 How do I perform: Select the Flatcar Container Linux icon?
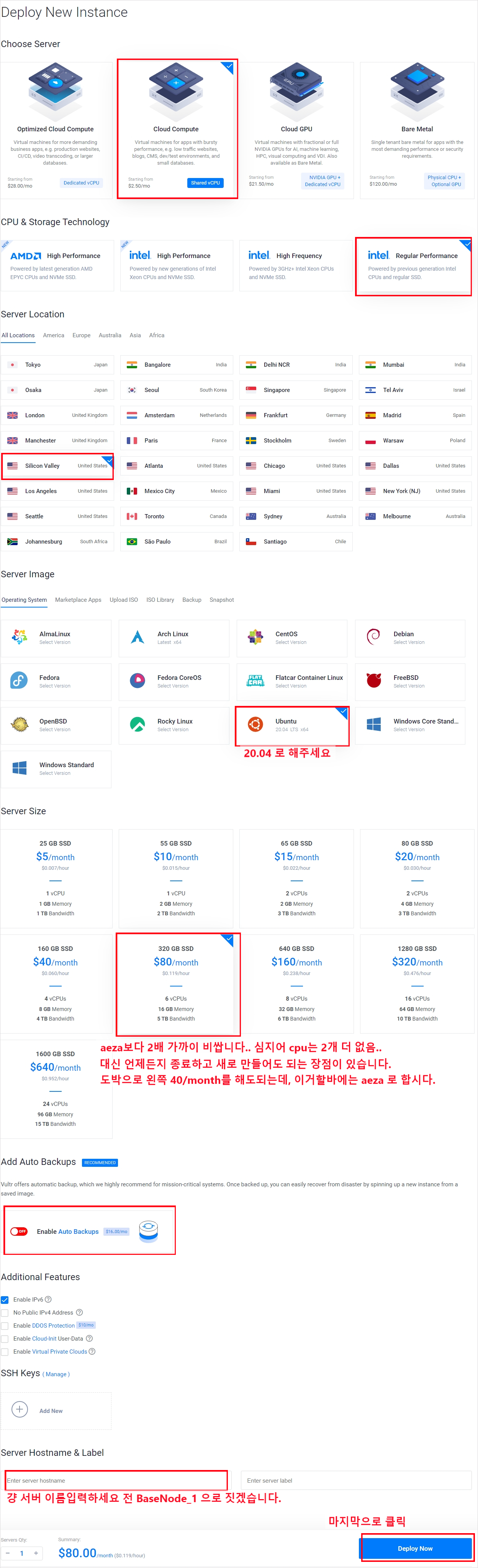[256, 681]
